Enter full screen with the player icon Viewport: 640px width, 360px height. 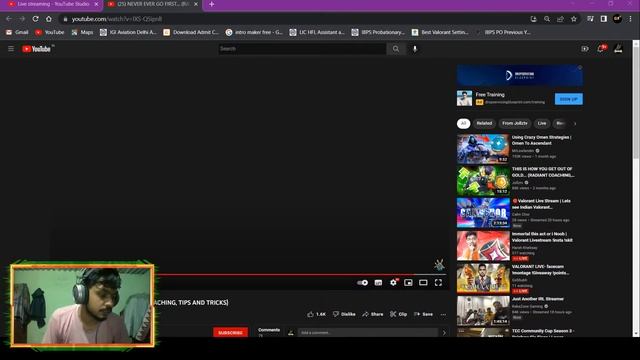pos(438,282)
